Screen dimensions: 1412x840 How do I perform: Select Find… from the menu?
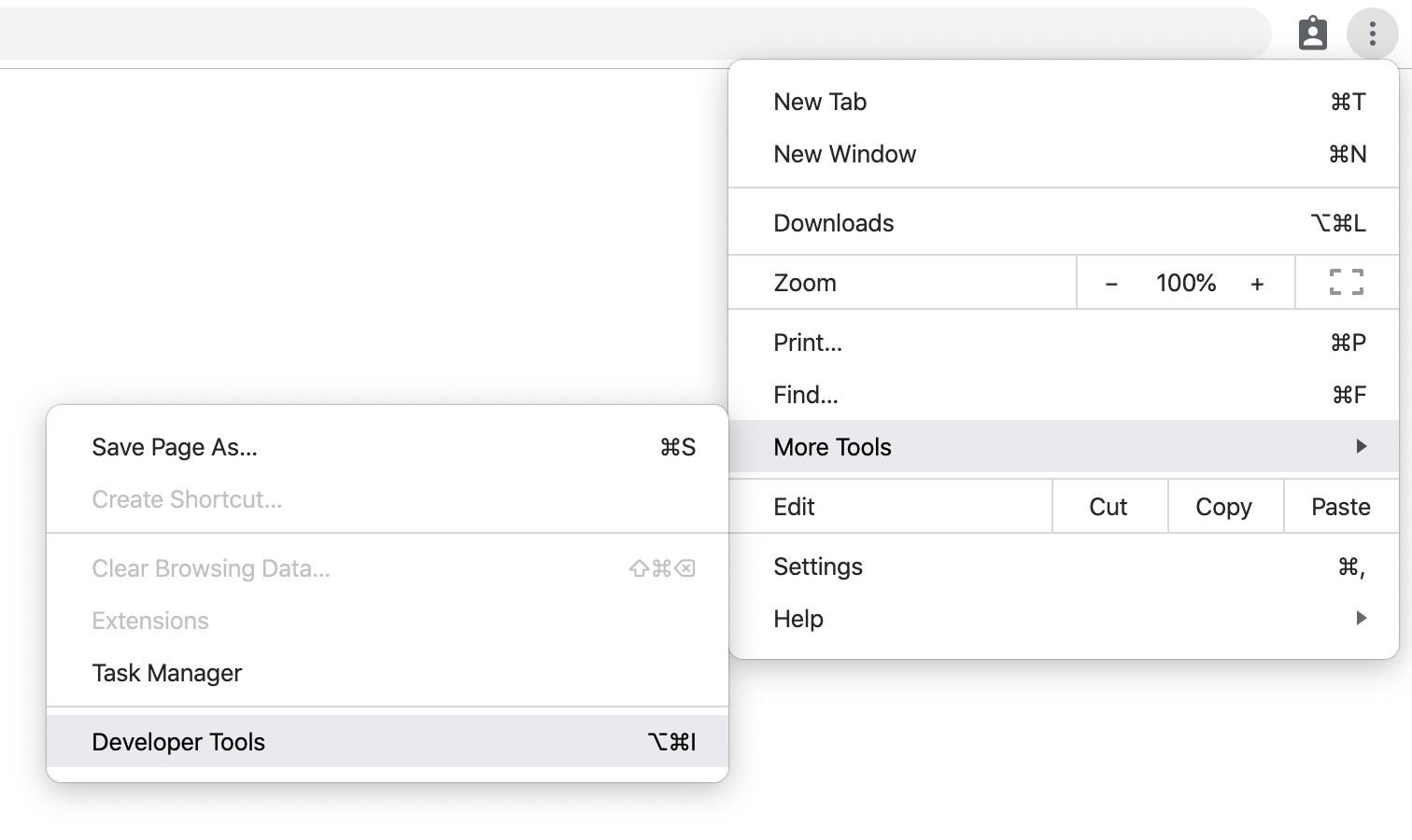coord(1064,395)
